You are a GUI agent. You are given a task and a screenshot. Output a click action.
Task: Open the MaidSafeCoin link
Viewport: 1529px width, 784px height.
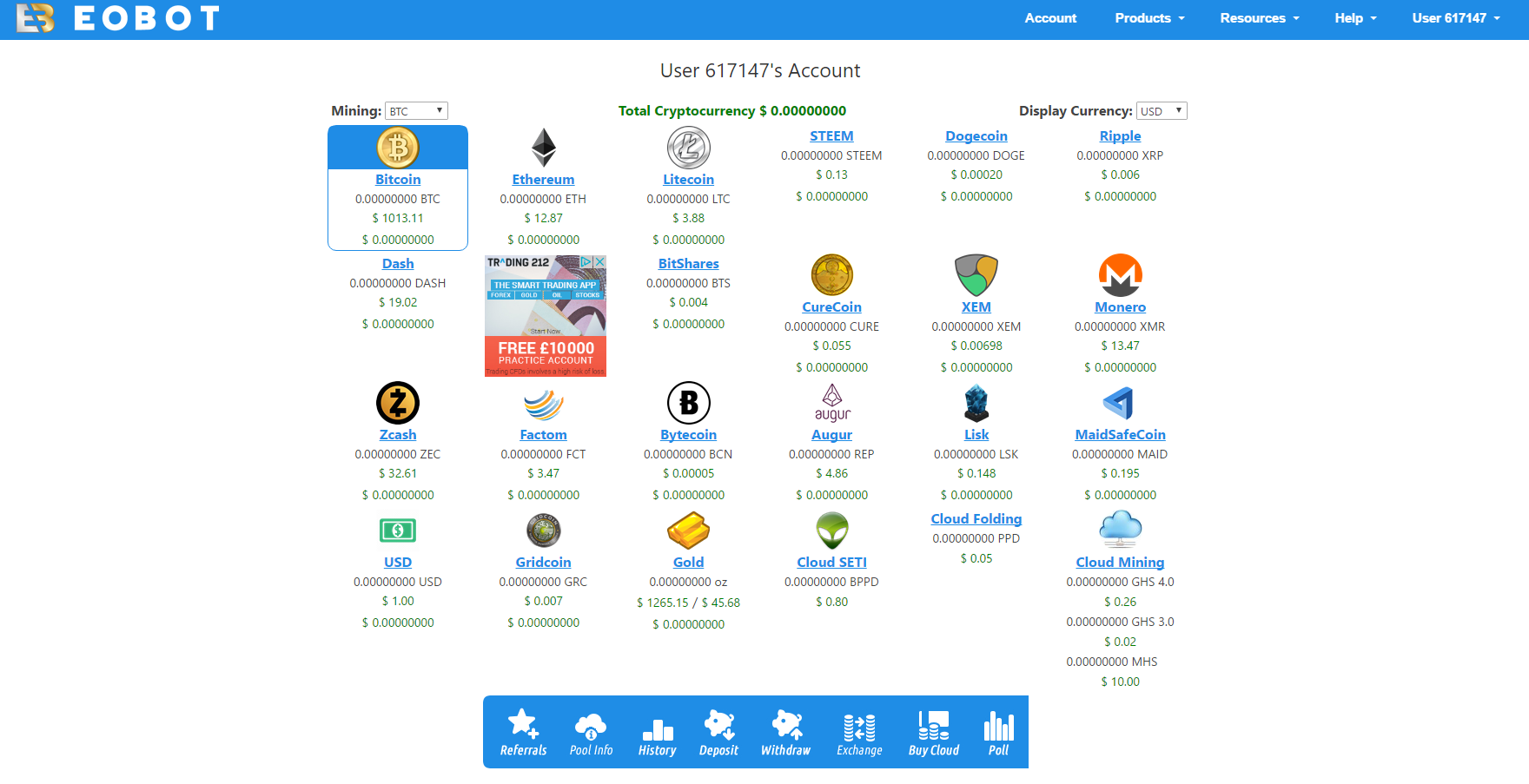click(x=1121, y=435)
